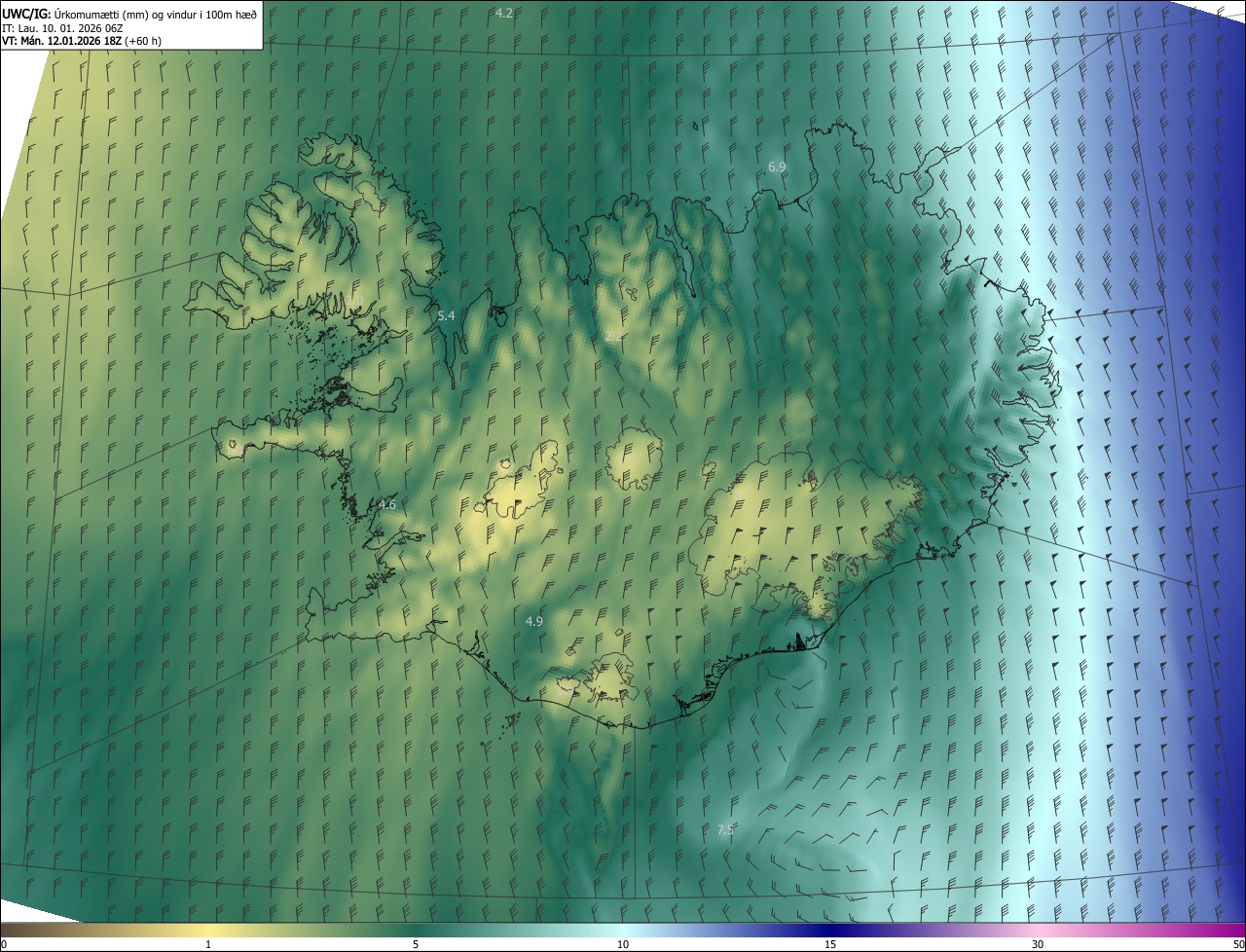Click the colorbar tick label "0"

(x=4, y=945)
